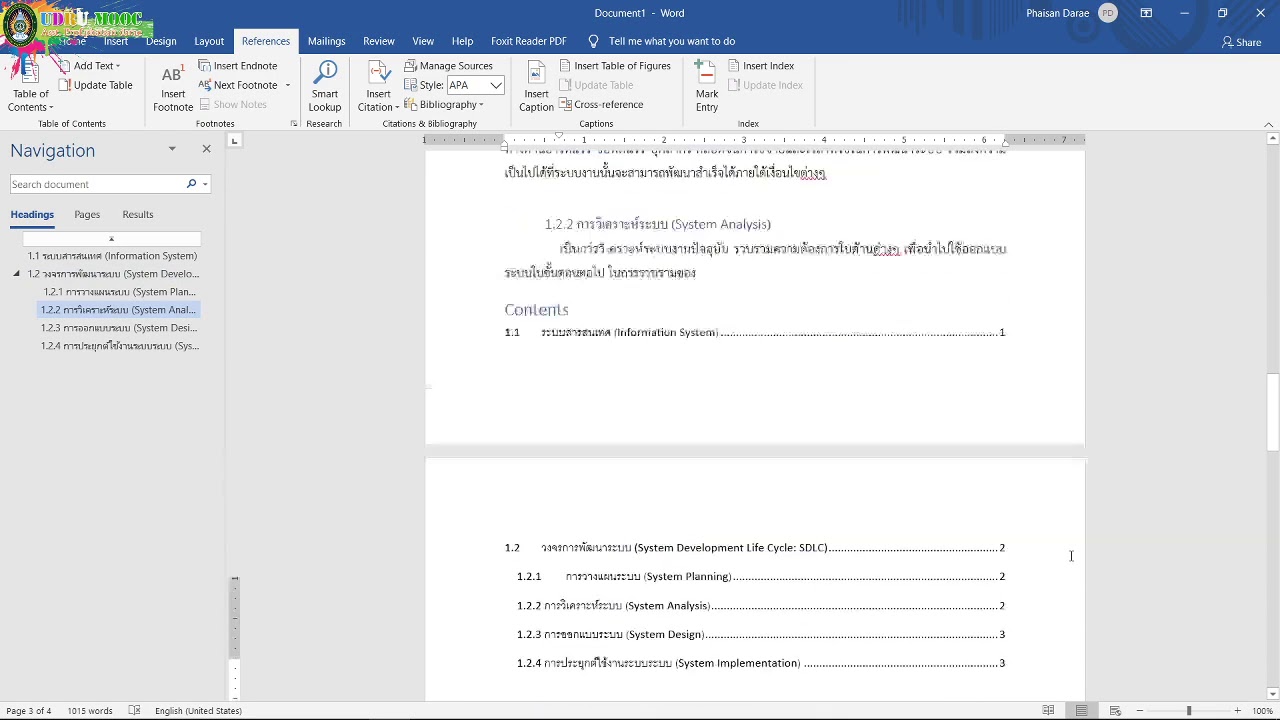This screenshot has height=720, width=1280.
Task: Click the 100% zoom level
Action: (1262, 711)
